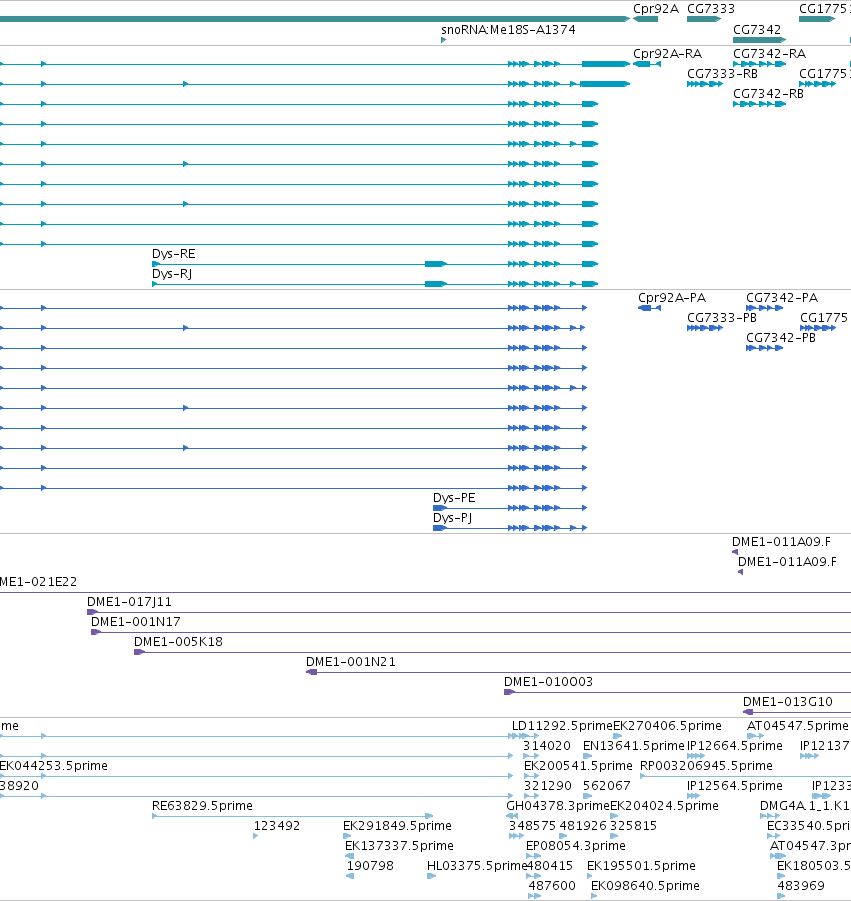The image size is (851, 901).
Task: Select the Cpr92A-RA transcript label
Action: tap(667, 54)
